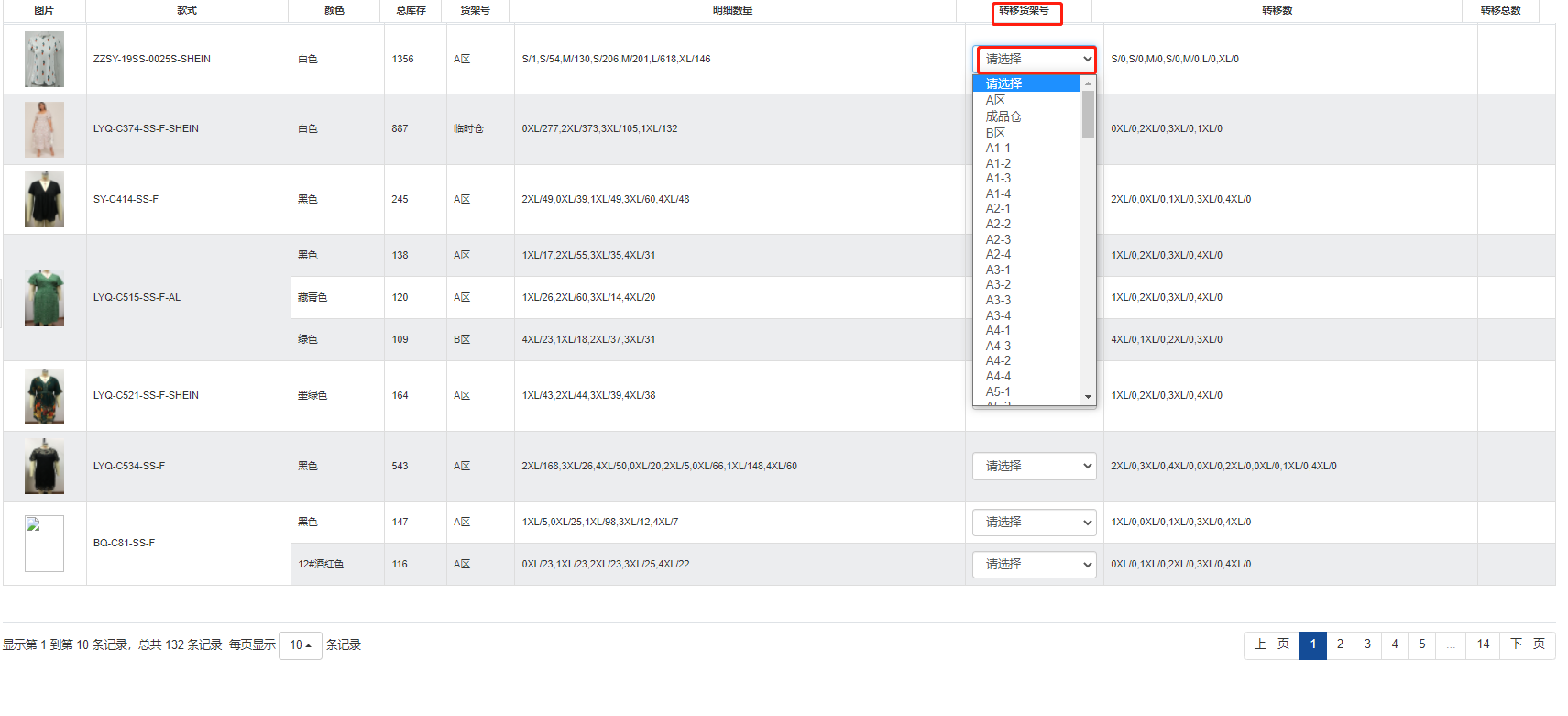Open the green dress image for LYQ-C515-SS-F-AL

coord(44,298)
